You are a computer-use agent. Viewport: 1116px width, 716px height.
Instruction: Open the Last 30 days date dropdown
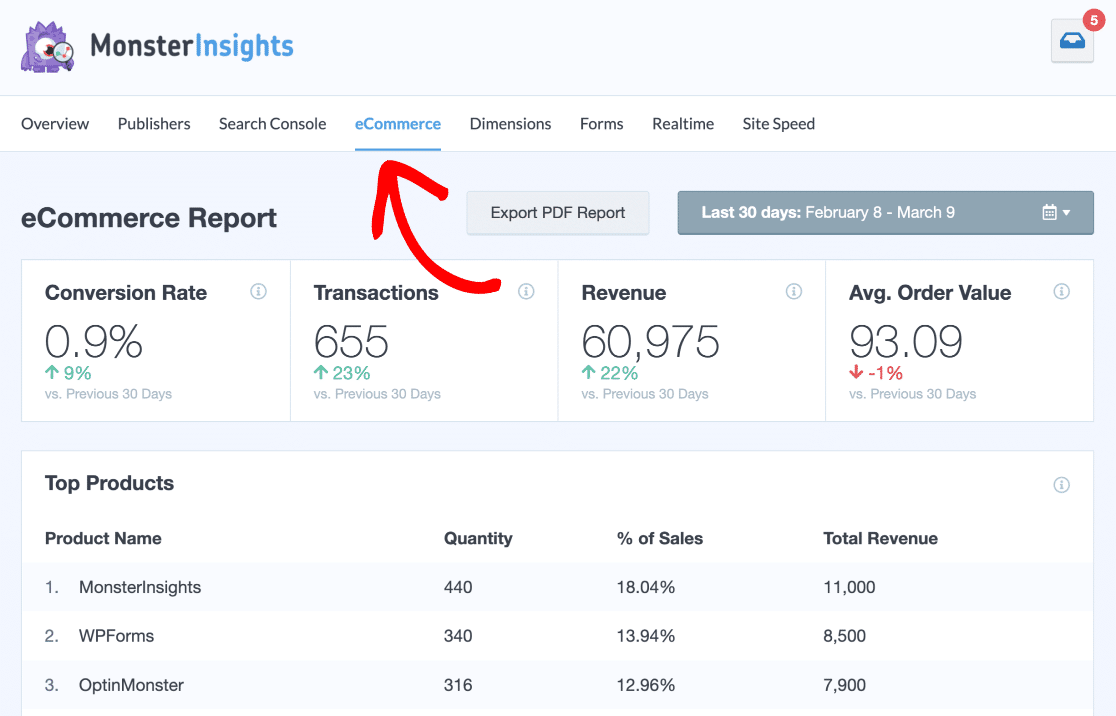885,213
